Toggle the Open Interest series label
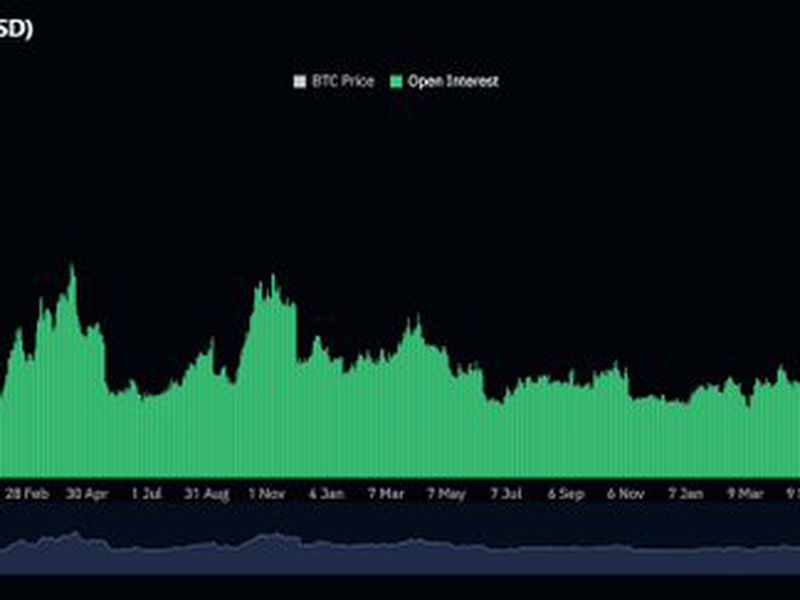 [452, 82]
